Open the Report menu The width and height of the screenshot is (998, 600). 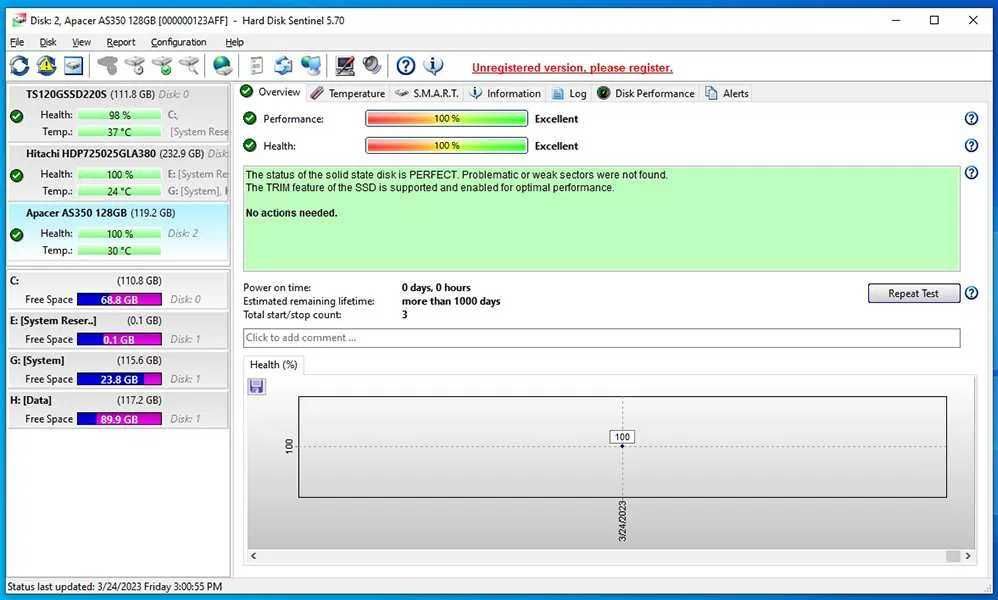[x=121, y=42]
